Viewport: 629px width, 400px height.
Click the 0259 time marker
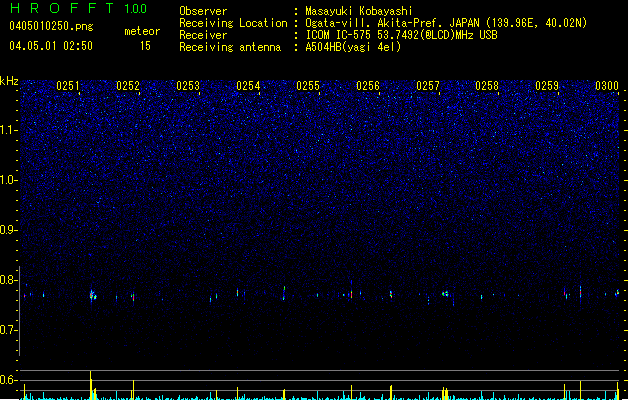click(547, 86)
